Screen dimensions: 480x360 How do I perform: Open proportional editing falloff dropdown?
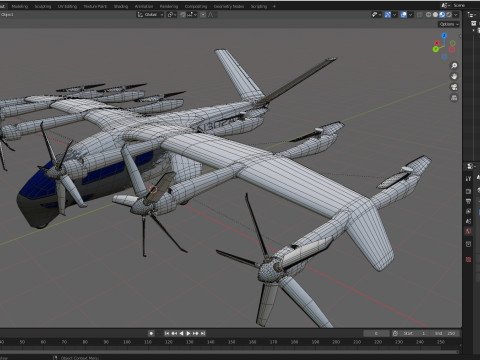coord(211,15)
